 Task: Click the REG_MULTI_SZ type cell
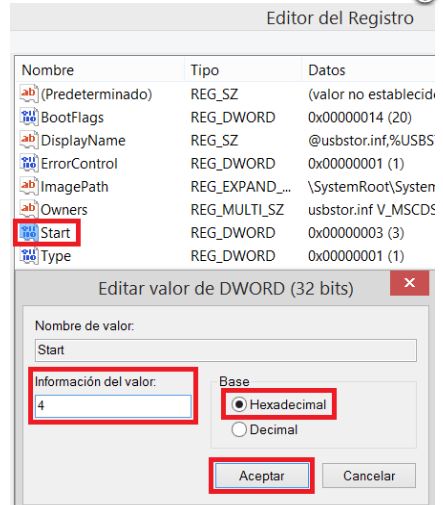(237, 210)
